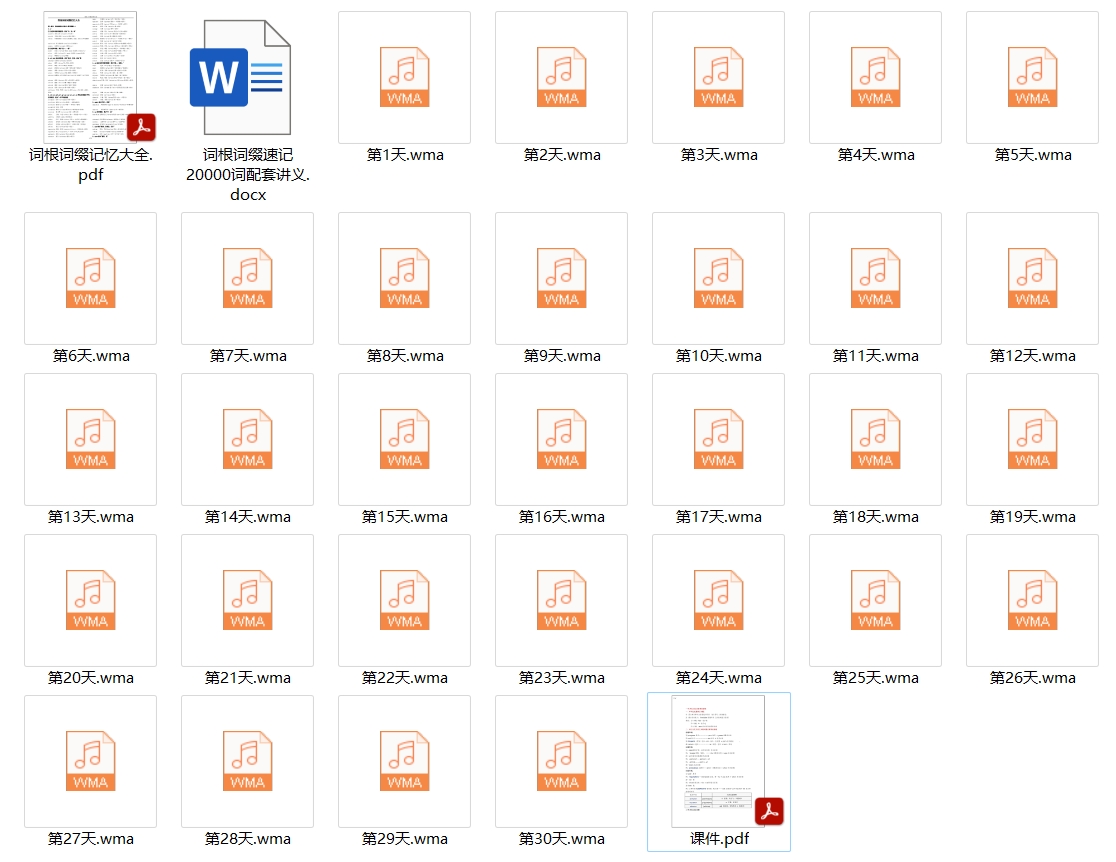Select the 词根词缀记忆大全.pdf file thumbnail
Image resolution: width=1116 pixels, height=862 pixels.
pos(91,77)
